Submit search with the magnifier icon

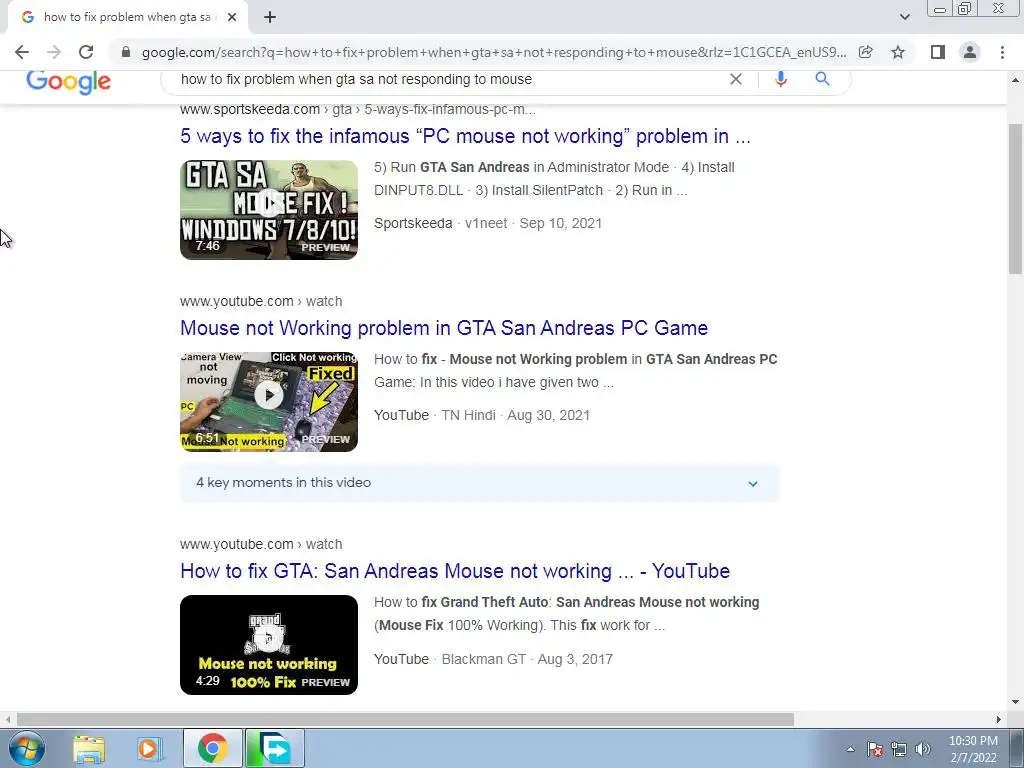point(822,79)
